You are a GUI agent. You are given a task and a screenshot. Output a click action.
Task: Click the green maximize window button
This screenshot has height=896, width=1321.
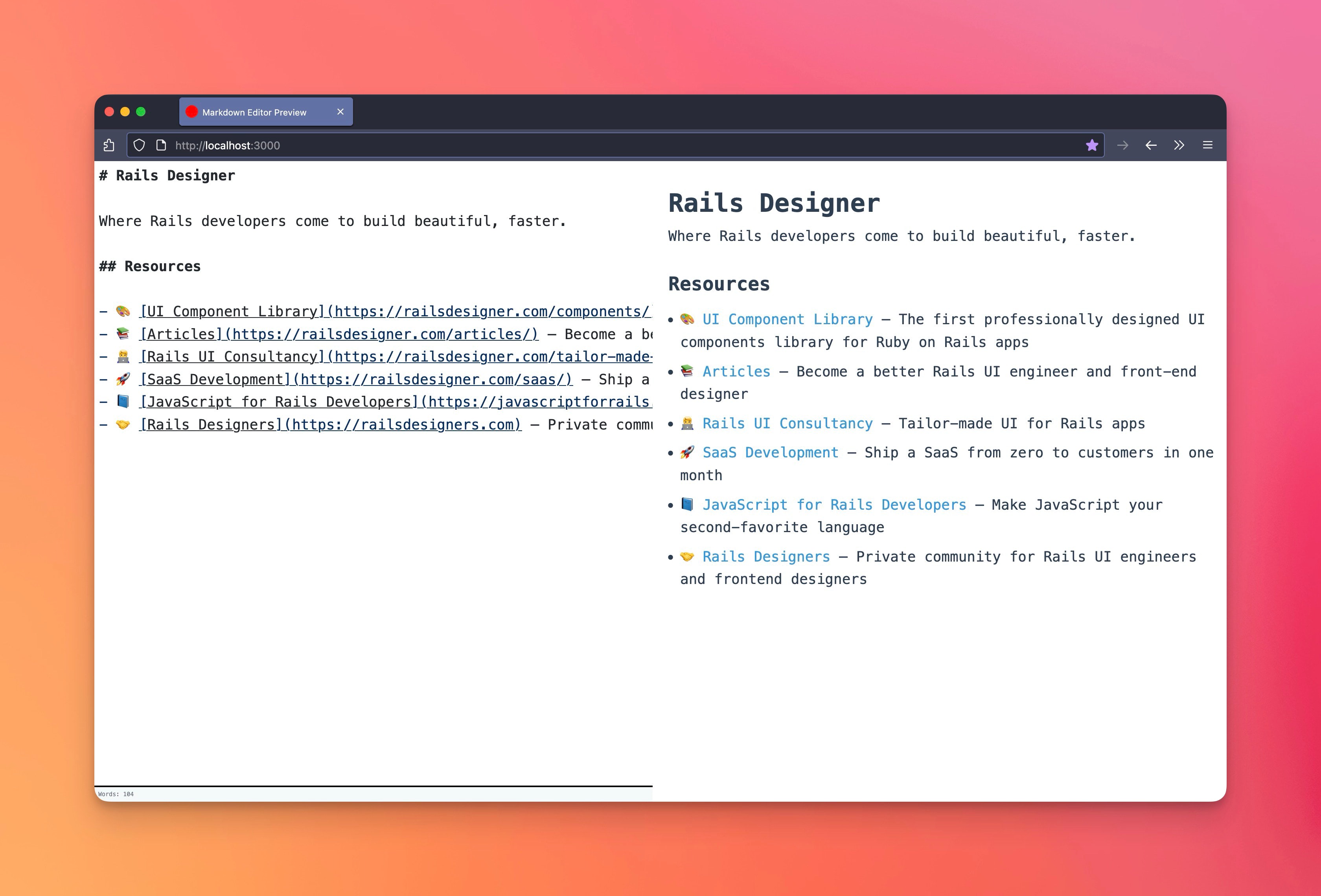coord(141,112)
